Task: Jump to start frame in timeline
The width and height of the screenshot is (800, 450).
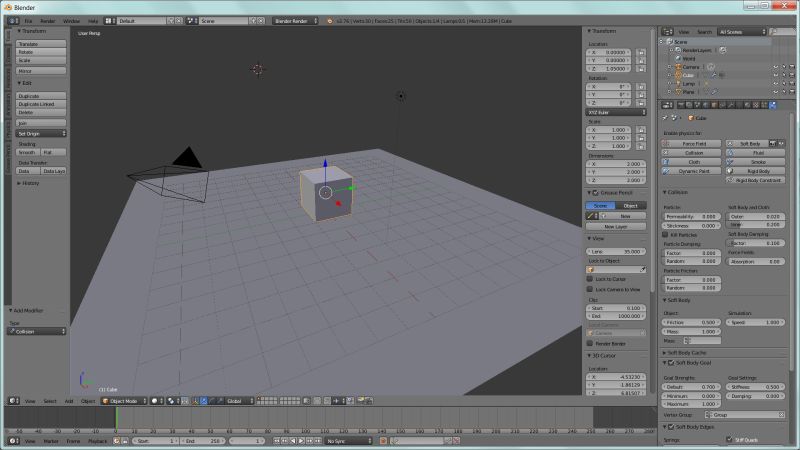Action: pyautogui.click(x=277, y=441)
